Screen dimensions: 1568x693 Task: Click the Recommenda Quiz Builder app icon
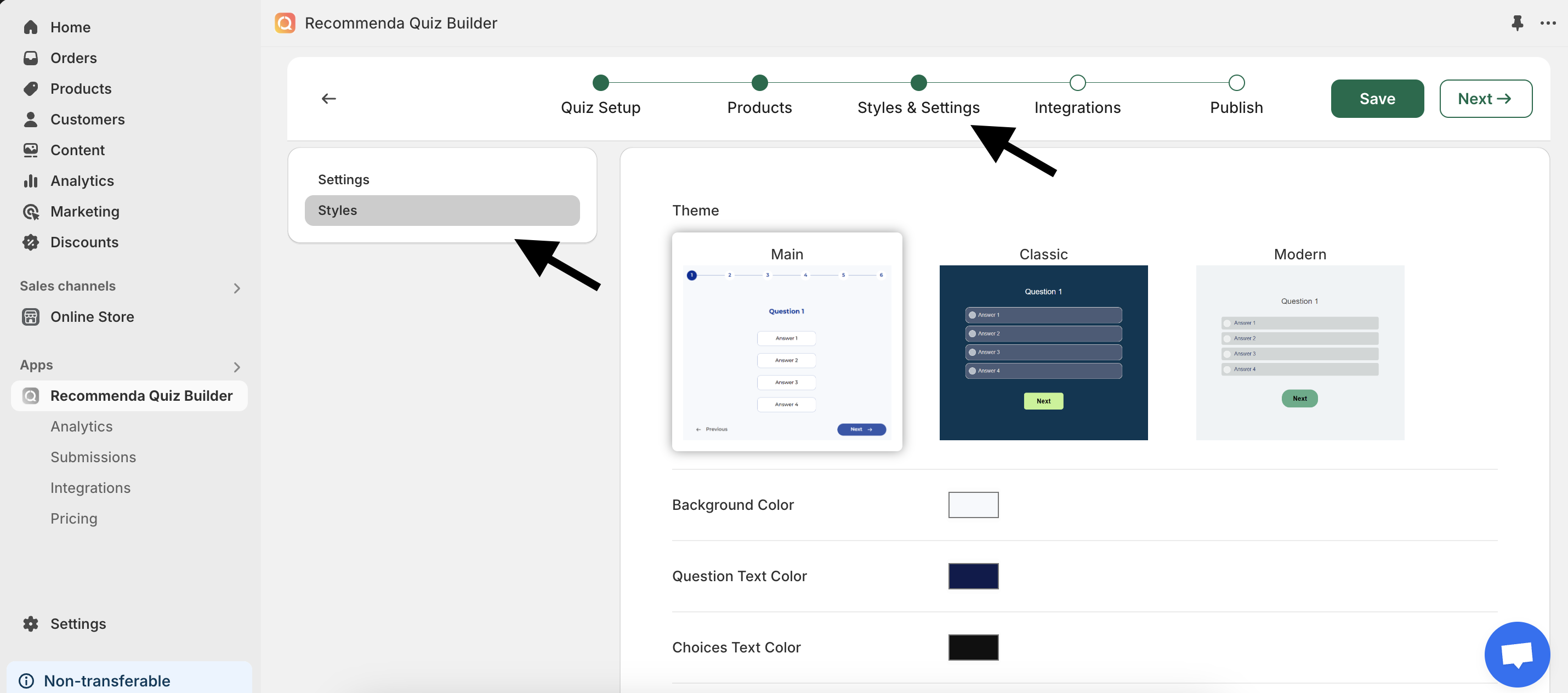pos(31,395)
